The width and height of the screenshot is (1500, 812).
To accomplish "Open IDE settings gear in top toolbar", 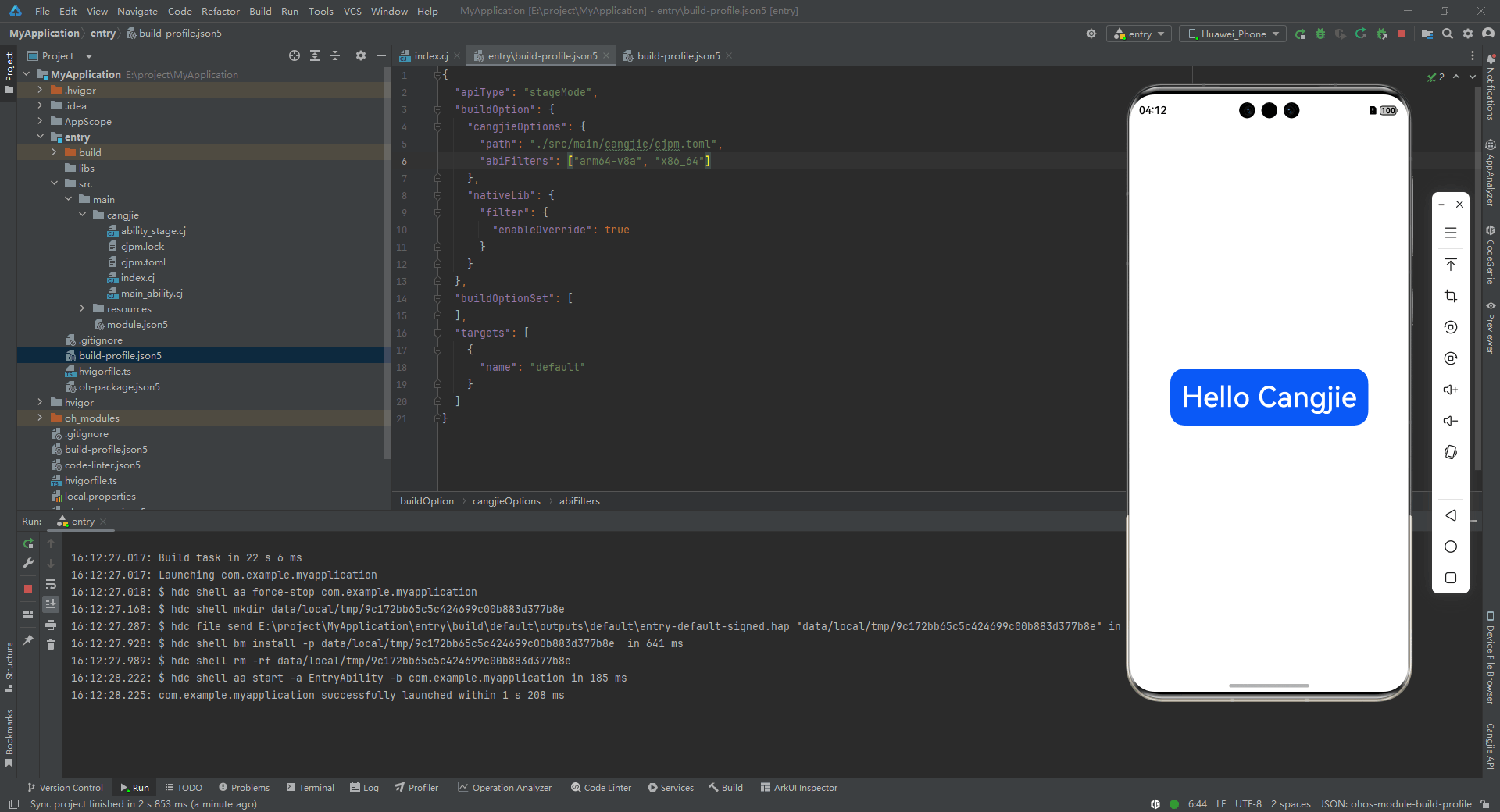I will pos(1468,34).
